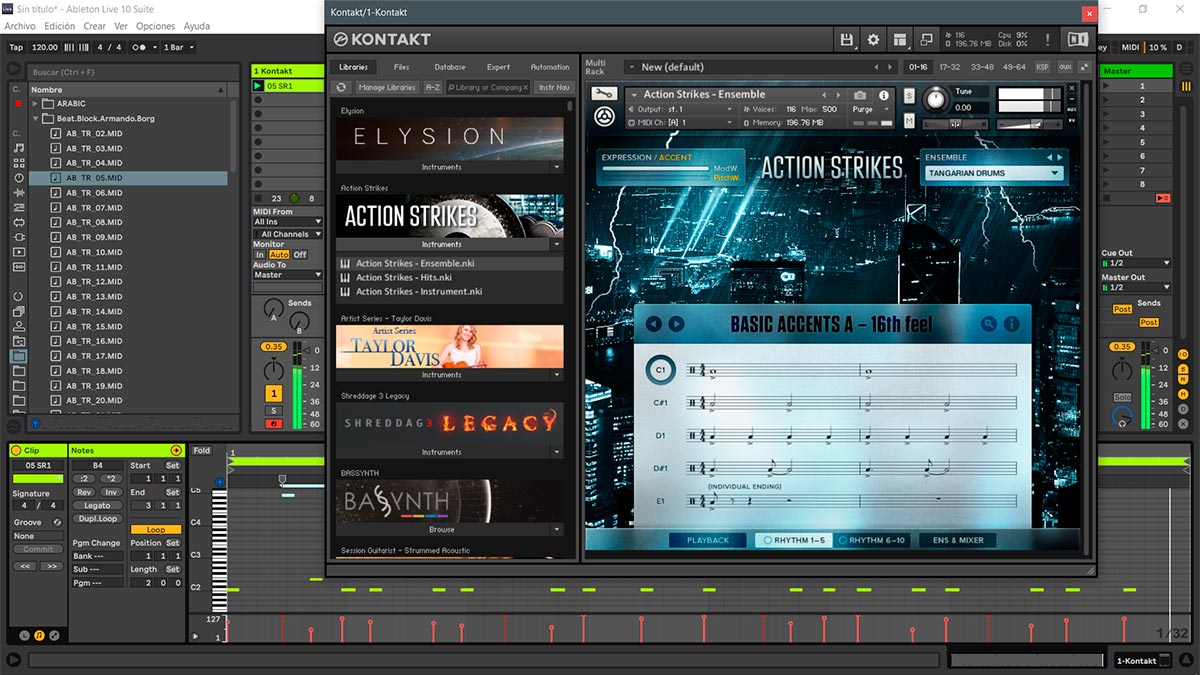Open ENS & MIXER page
Screen dimensions: 1200x675
pyautogui.click(x=958, y=540)
